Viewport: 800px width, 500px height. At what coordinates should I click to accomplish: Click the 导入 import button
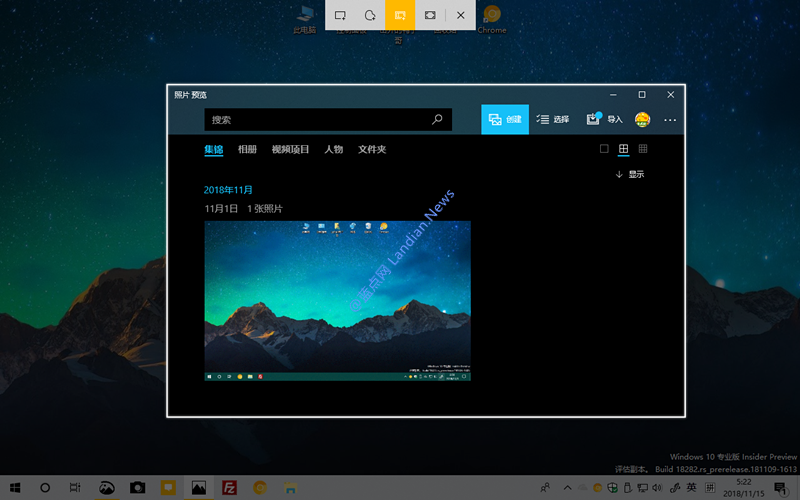click(605, 119)
